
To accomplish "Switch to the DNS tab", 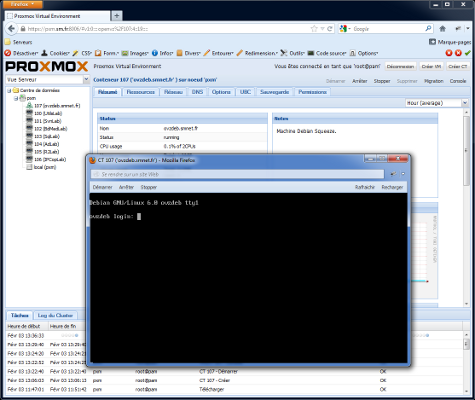I will tap(197, 92).
